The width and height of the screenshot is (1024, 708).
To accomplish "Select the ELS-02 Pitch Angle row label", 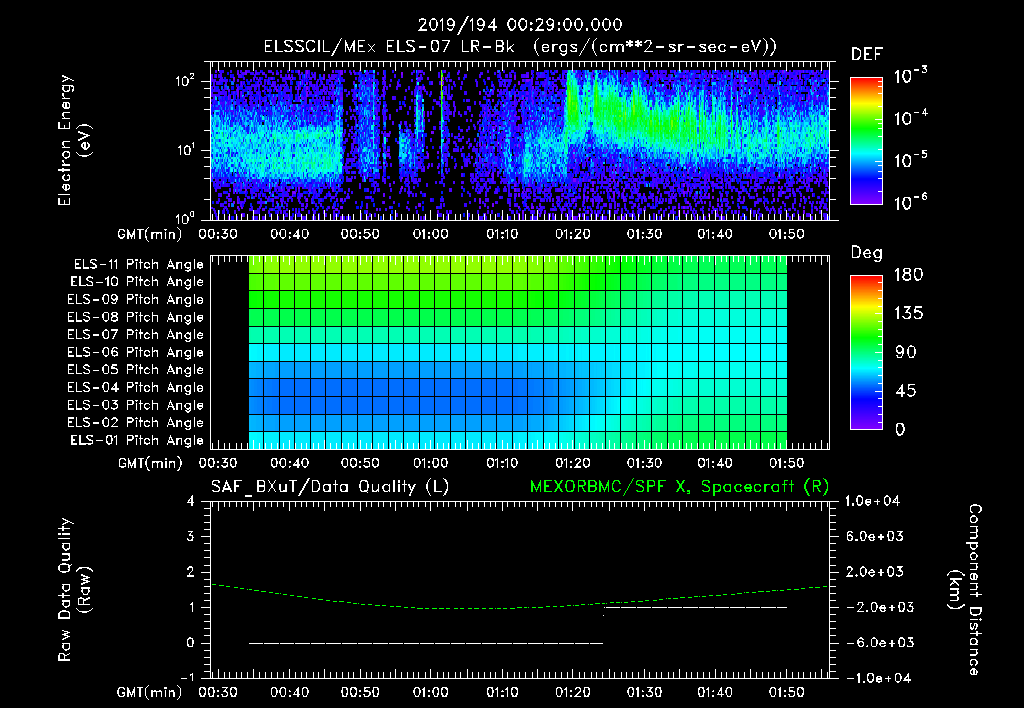I will (136, 423).
